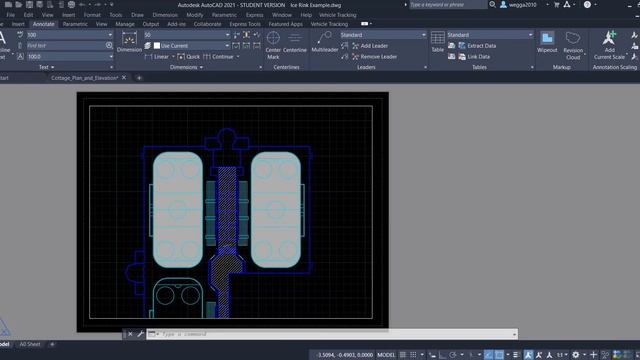640x360 pixels.
Task: Click the find text search icon
Action: (x=109, y=46)
